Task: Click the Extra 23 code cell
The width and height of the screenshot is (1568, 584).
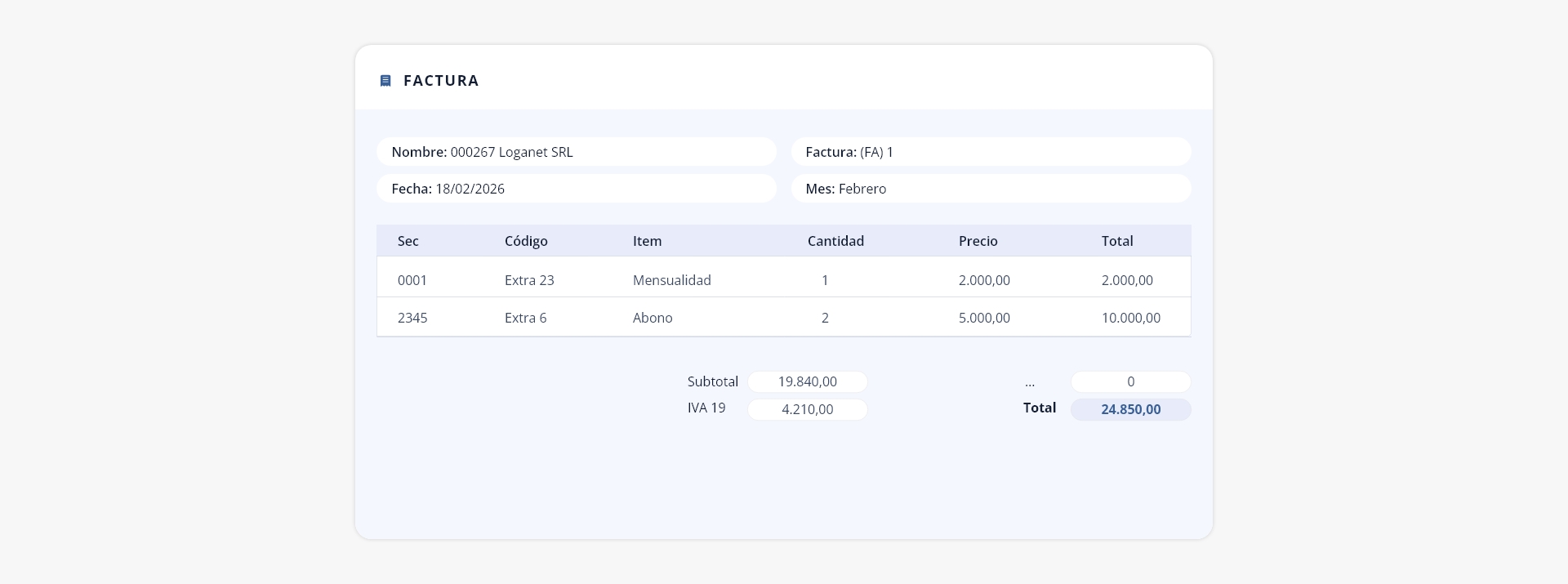Action: (x=529, y=280)
